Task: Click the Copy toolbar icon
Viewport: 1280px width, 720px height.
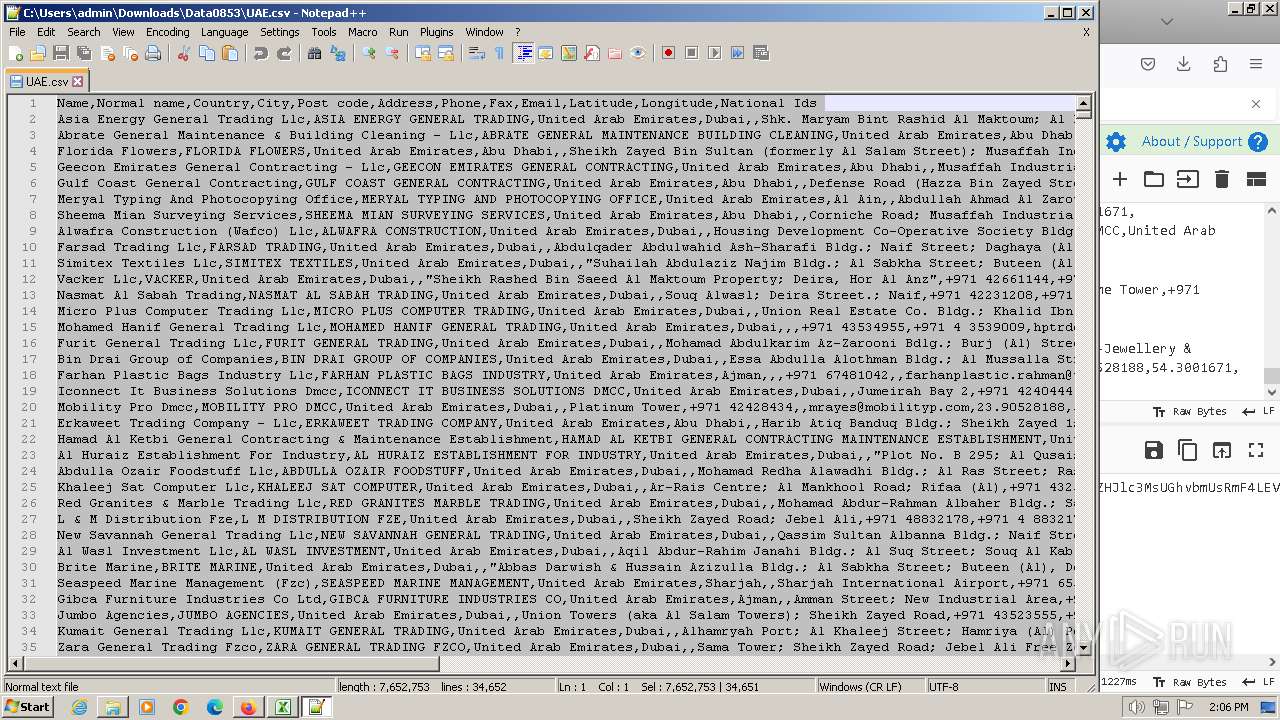Action: click(207, 53)
